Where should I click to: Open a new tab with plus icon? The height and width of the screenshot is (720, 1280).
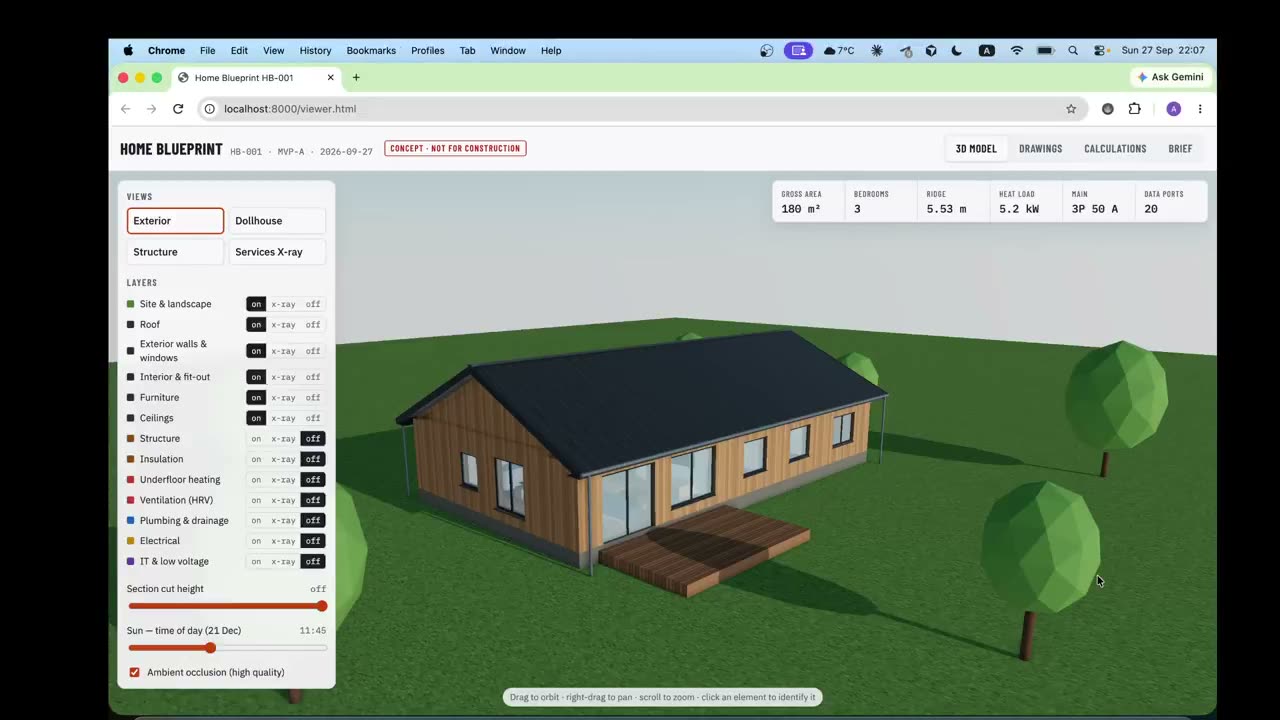pyautogui.click(x=356, y=77)
